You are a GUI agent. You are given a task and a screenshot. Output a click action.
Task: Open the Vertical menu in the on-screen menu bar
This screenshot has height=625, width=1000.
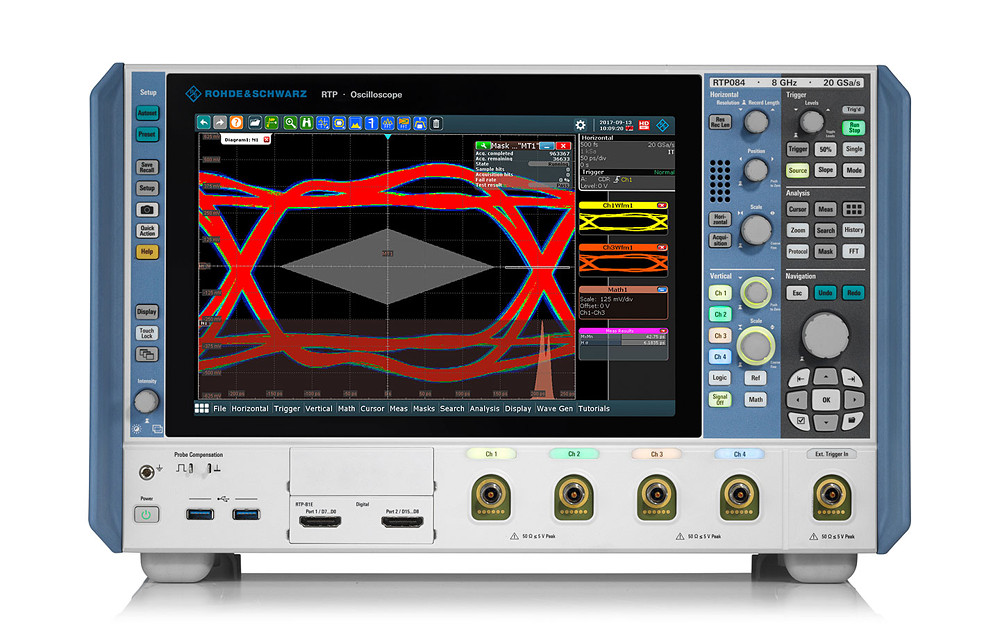click(319, 409)
